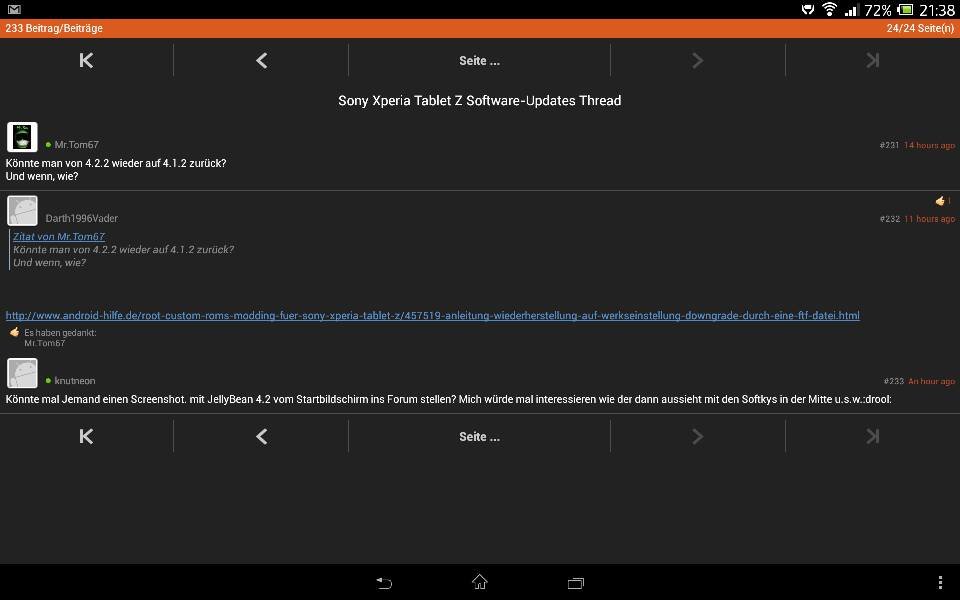Open Mr.Tom67's post asking about 4.1.2 downgrade

click(116, 170)
